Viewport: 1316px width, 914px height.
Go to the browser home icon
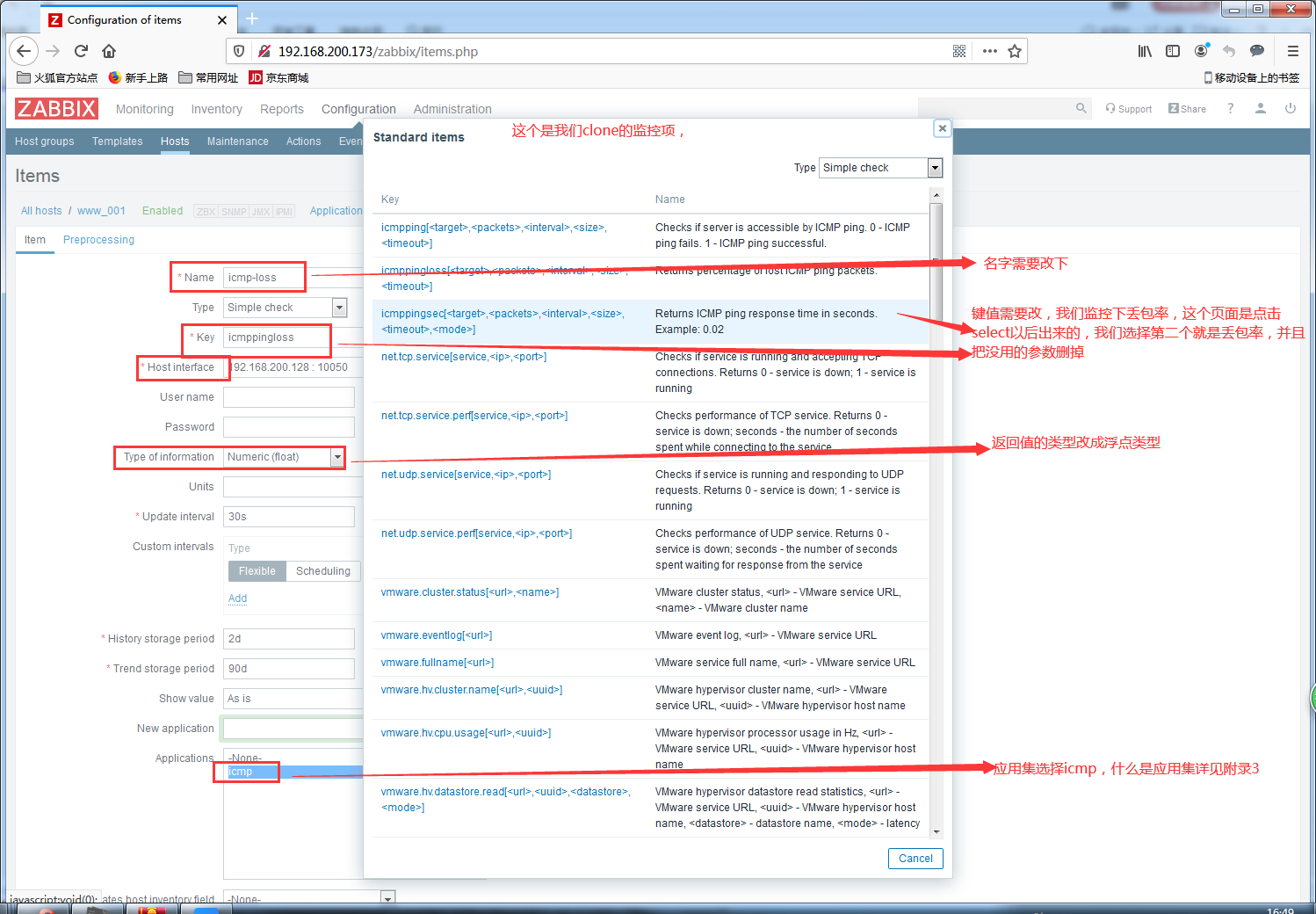109,51
